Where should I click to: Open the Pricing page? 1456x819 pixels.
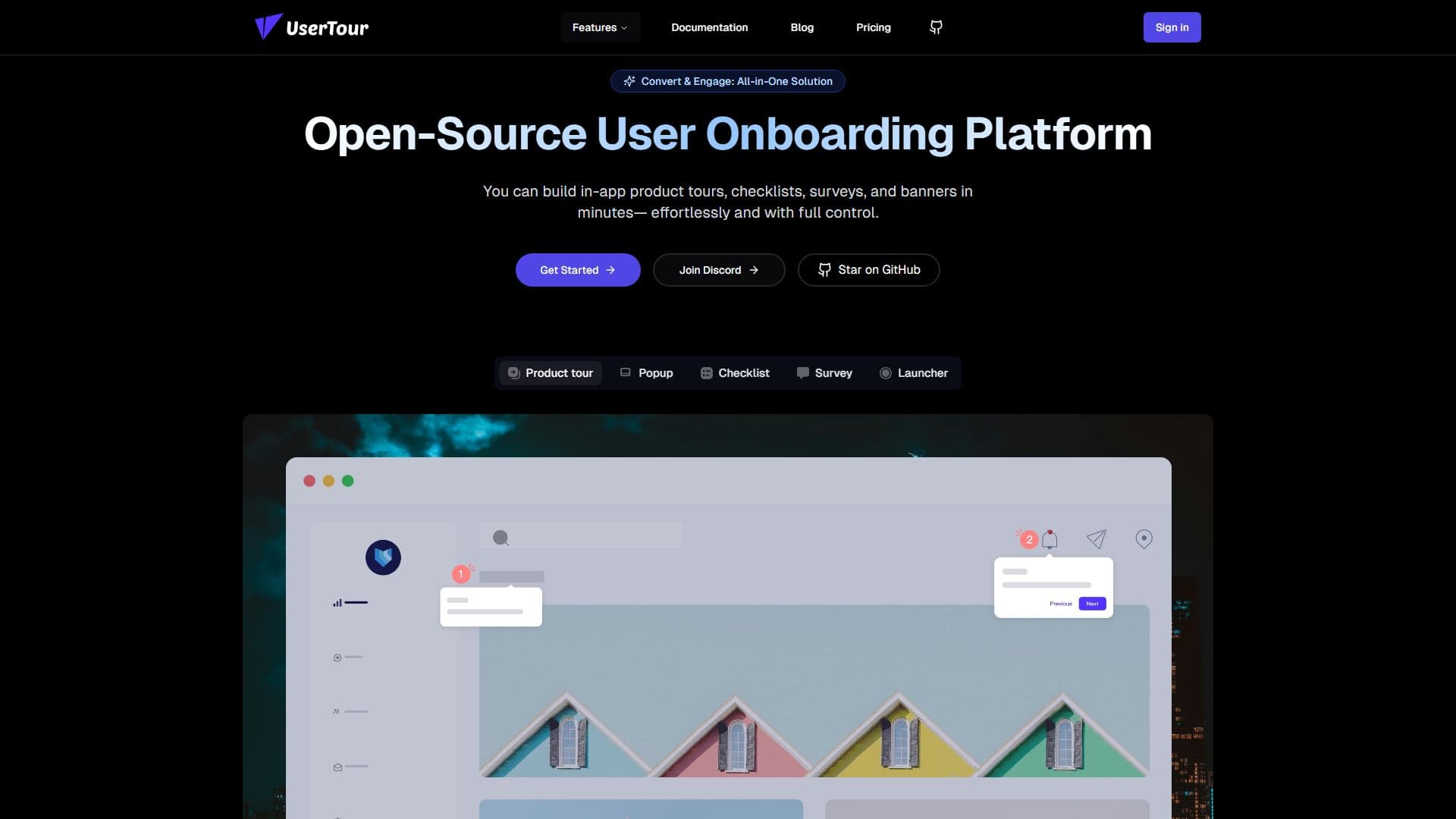(873, 27)
